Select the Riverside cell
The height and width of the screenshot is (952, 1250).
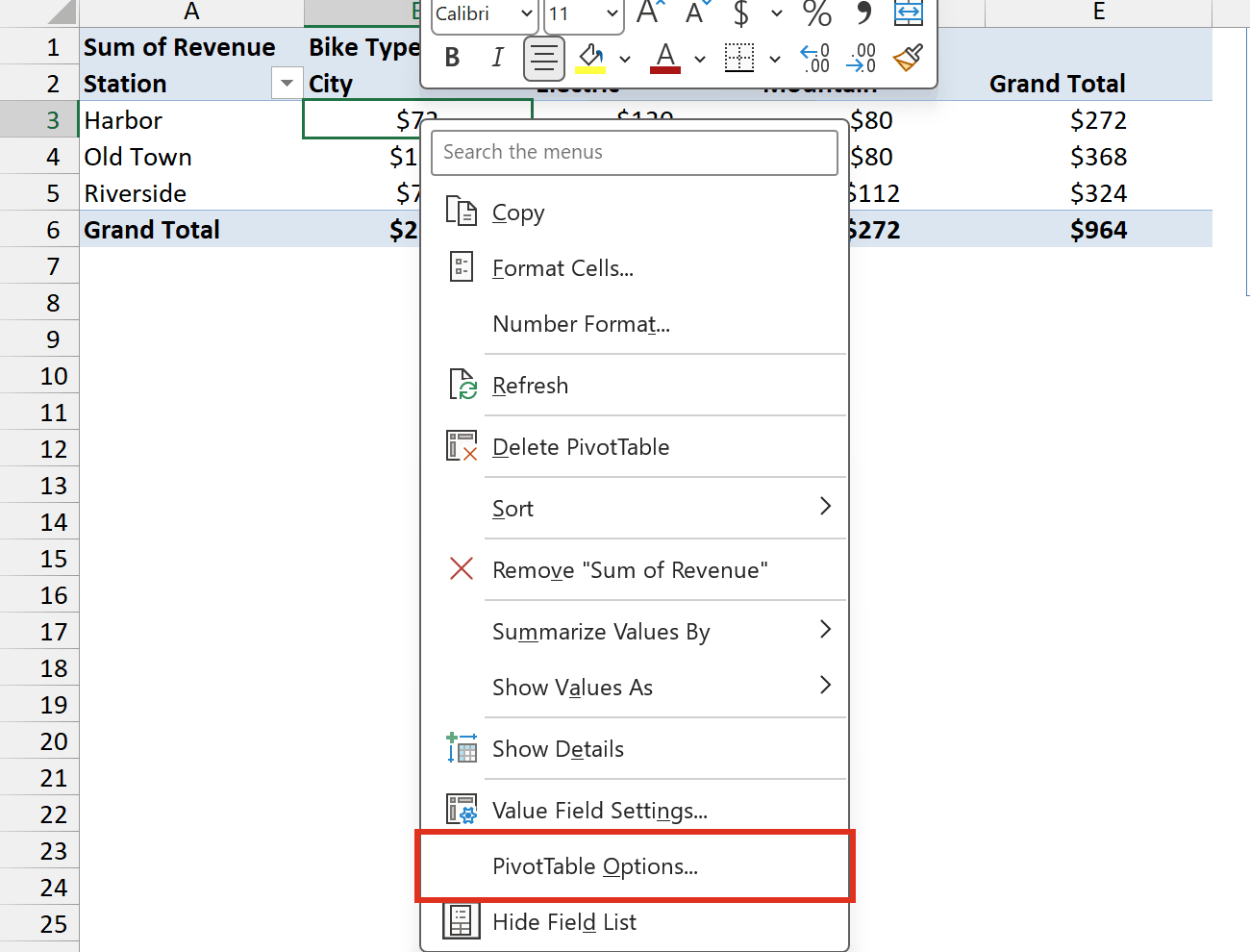click(191, 193)
